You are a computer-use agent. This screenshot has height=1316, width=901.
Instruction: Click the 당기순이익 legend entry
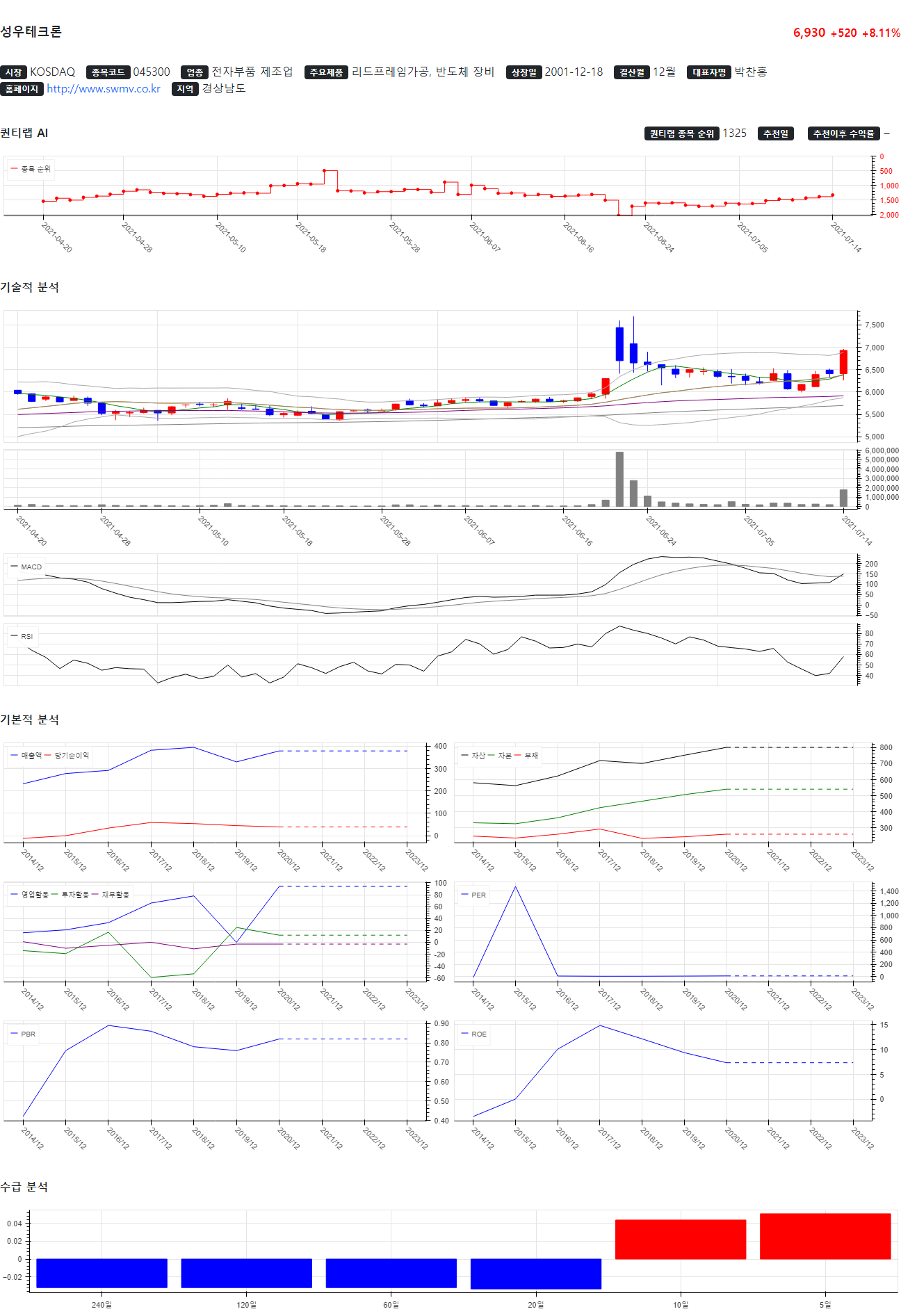coord(67,756)
